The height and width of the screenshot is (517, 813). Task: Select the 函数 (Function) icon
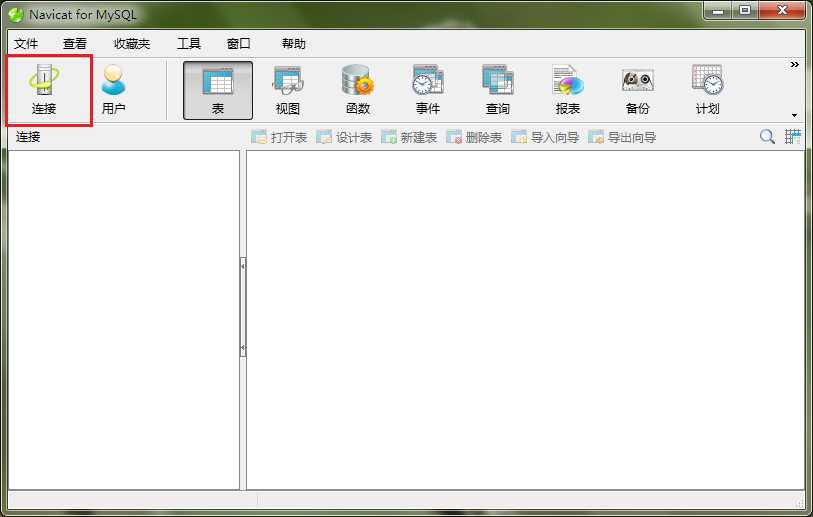pyautogui.click(x=358, y=90)
